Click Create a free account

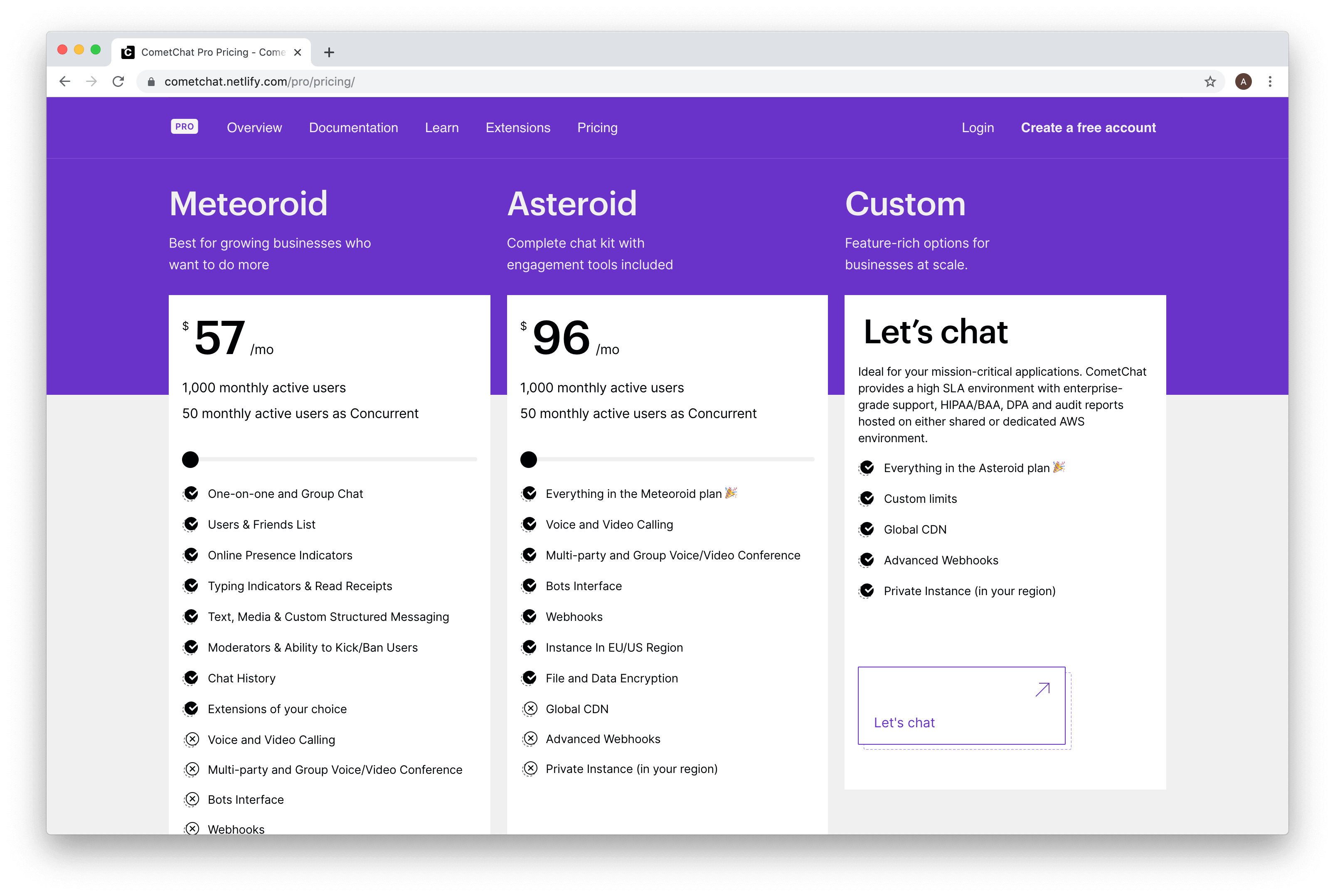click(1088, 128)
